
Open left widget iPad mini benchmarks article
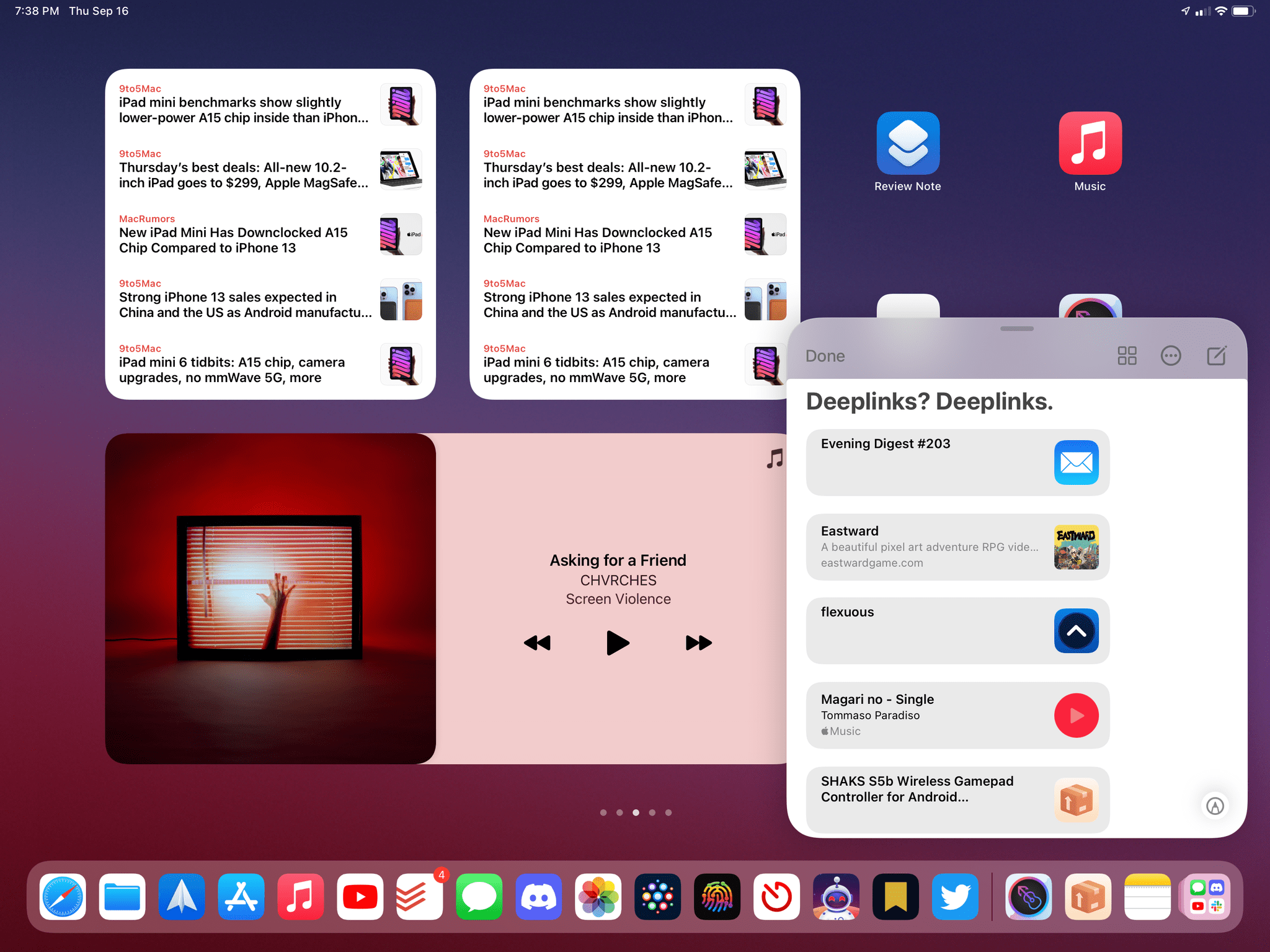pyautogui.click(x=270, y=104)
